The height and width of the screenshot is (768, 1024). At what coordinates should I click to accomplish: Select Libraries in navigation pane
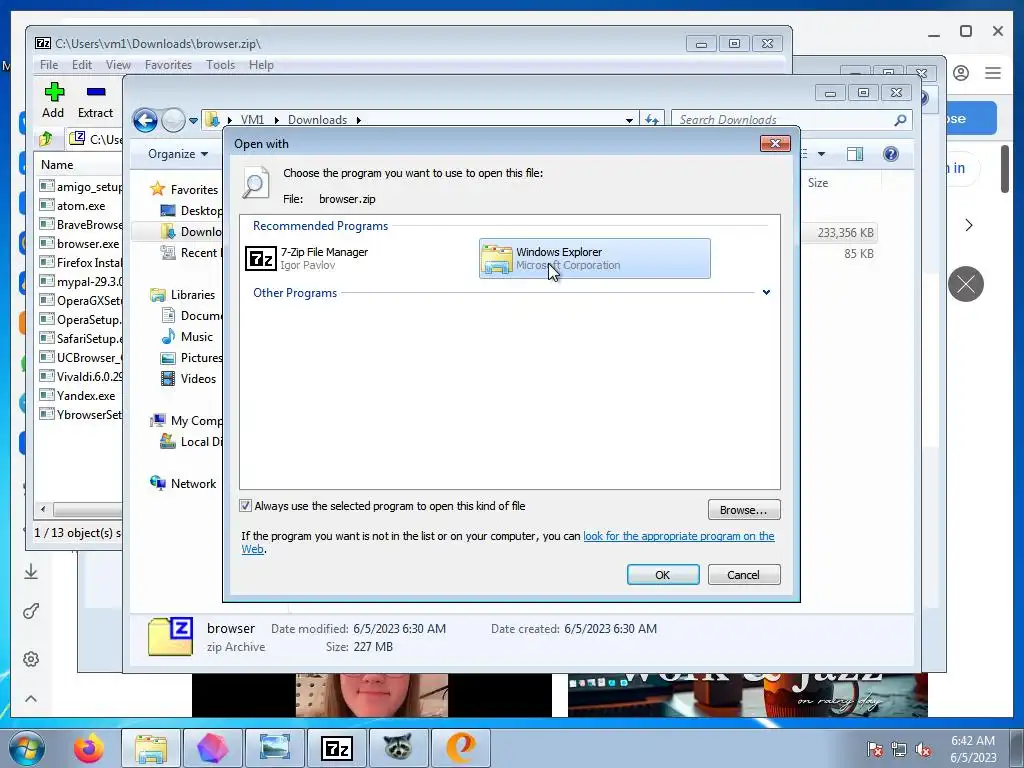tap(193, 295)
